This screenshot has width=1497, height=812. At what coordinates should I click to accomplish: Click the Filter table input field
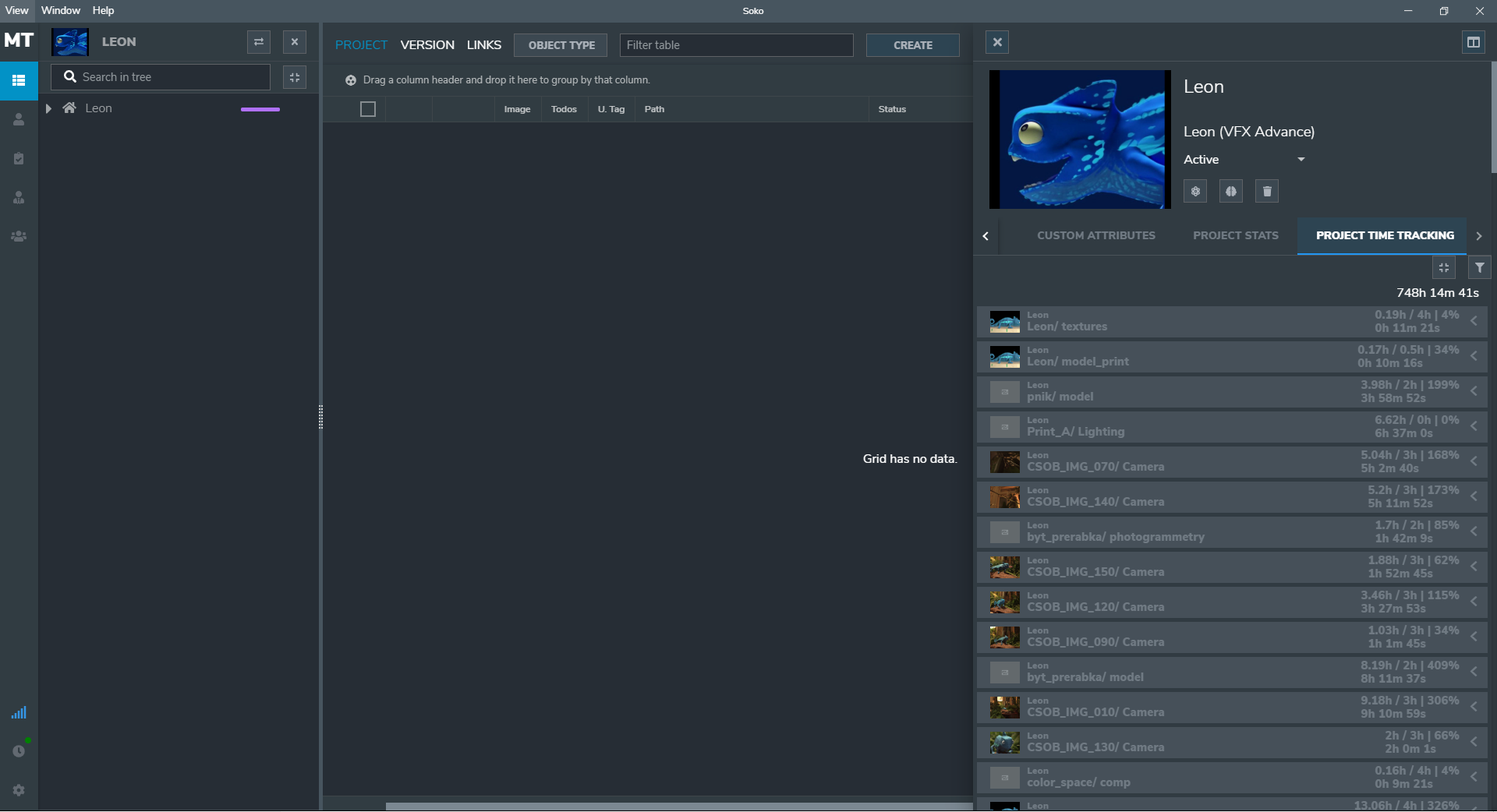[736, 45]
